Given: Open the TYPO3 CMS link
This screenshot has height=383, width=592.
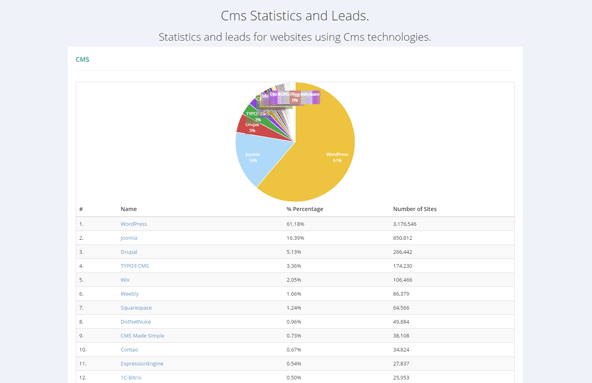Looking at the screenshot, I should [135, 266].
